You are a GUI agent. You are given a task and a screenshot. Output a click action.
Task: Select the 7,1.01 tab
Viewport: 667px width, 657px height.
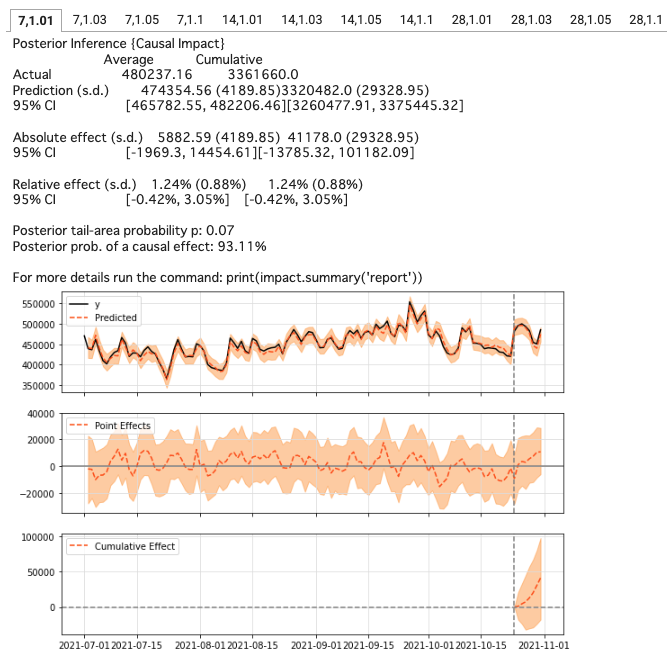(36, 20)
